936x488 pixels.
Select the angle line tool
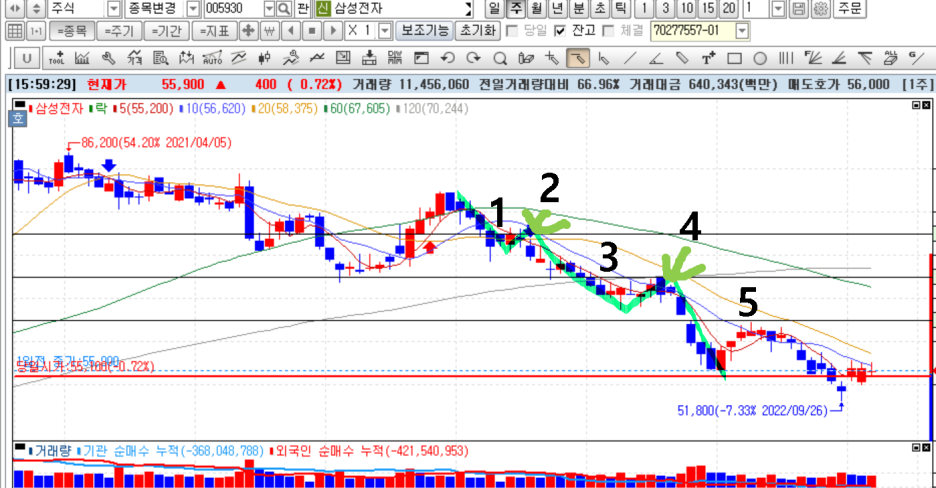click(656, 58)
